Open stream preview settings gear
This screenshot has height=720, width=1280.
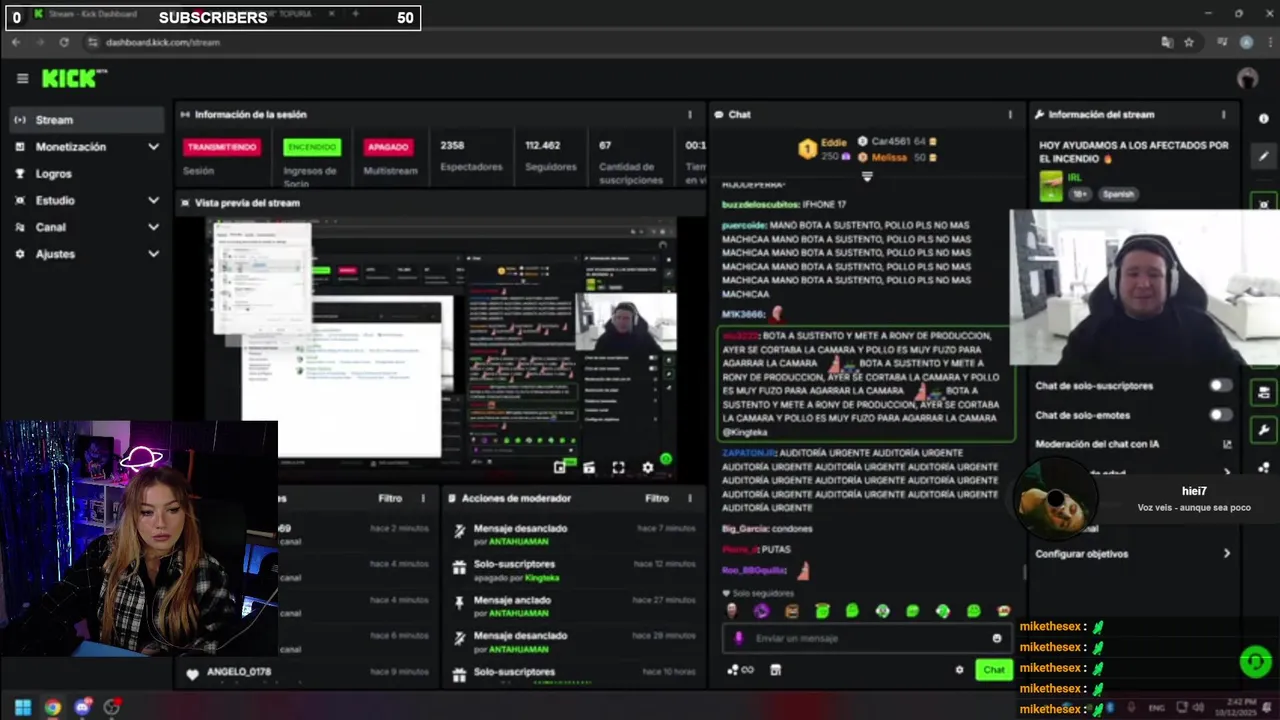point(647,467)
